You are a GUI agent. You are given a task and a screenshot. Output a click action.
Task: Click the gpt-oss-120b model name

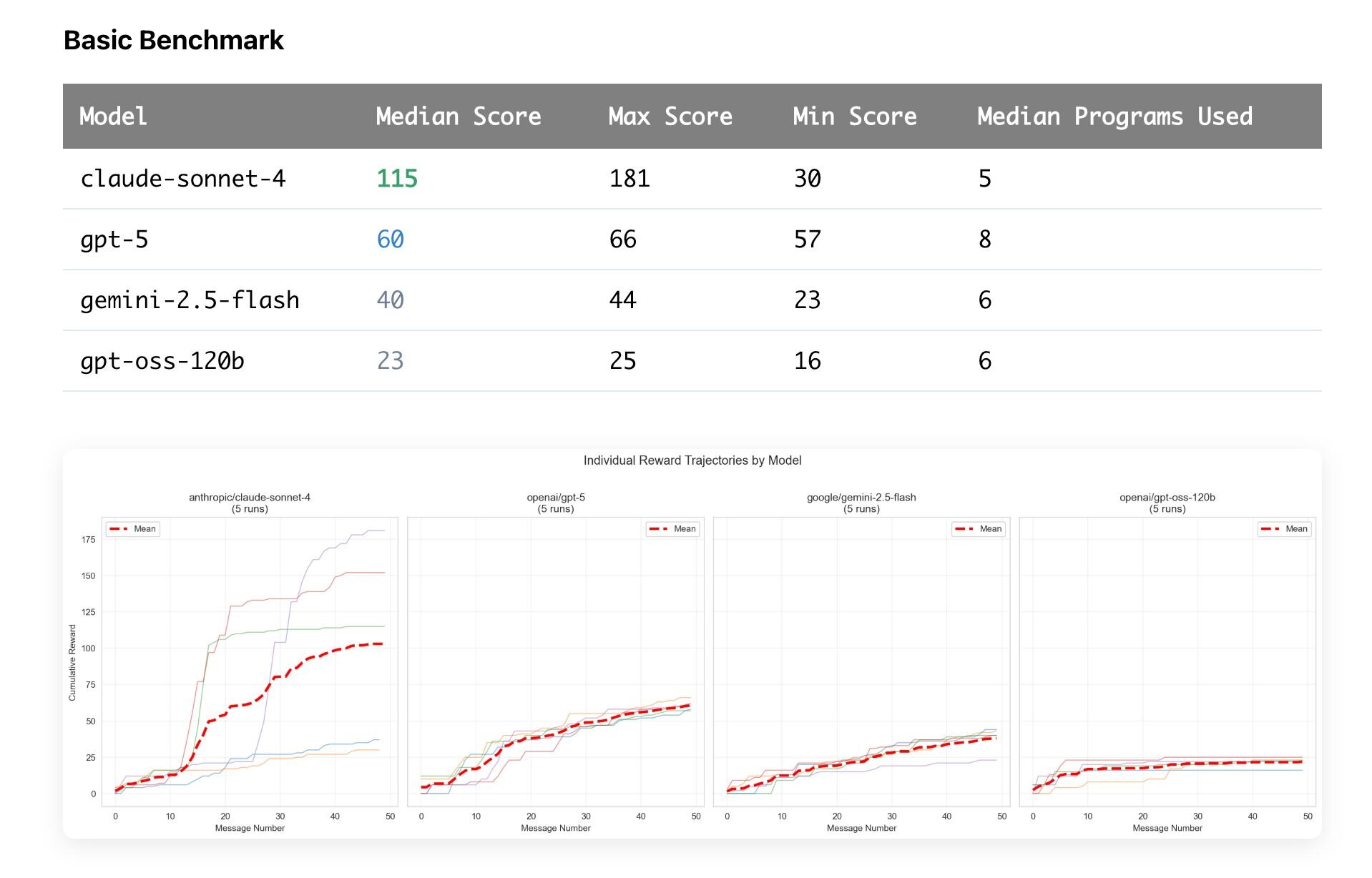tap(162, 361)
